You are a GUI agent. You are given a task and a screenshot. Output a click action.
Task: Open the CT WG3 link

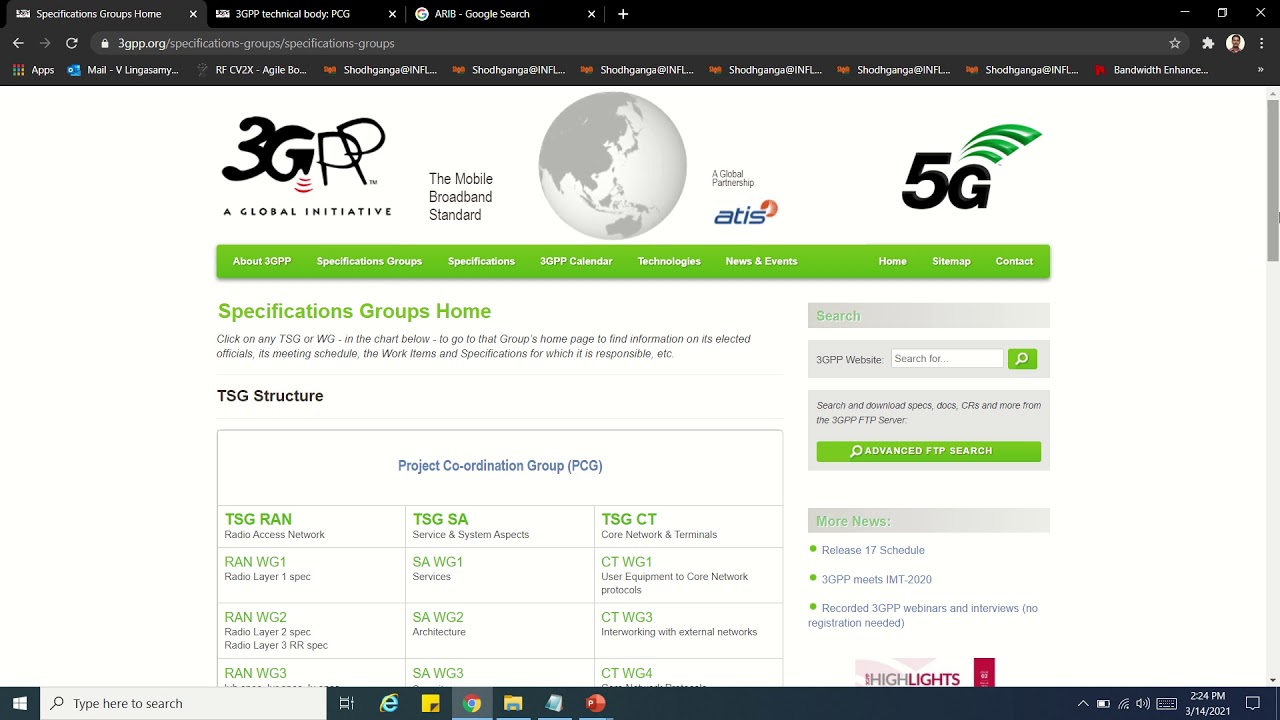[x=626, y=617]
